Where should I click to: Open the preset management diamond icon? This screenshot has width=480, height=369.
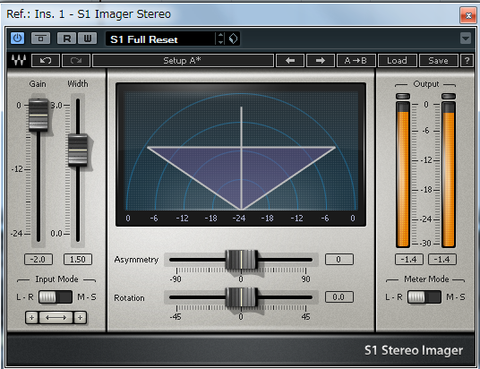(233, 39)
